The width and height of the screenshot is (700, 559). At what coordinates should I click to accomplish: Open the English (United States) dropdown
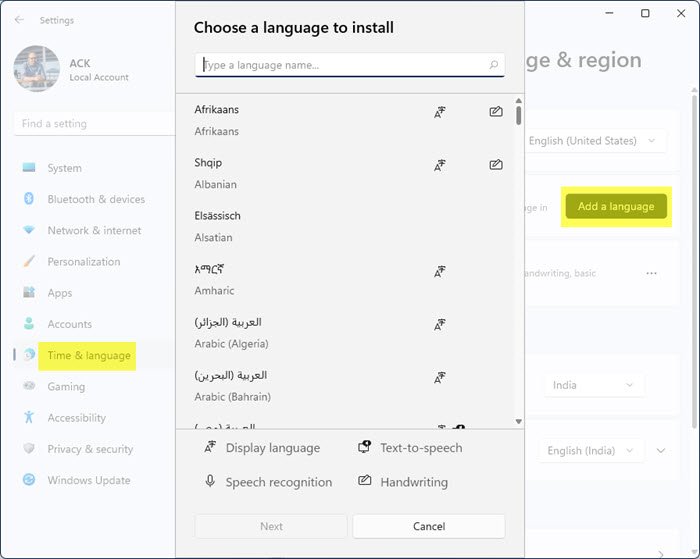click(x=594, y=141)
